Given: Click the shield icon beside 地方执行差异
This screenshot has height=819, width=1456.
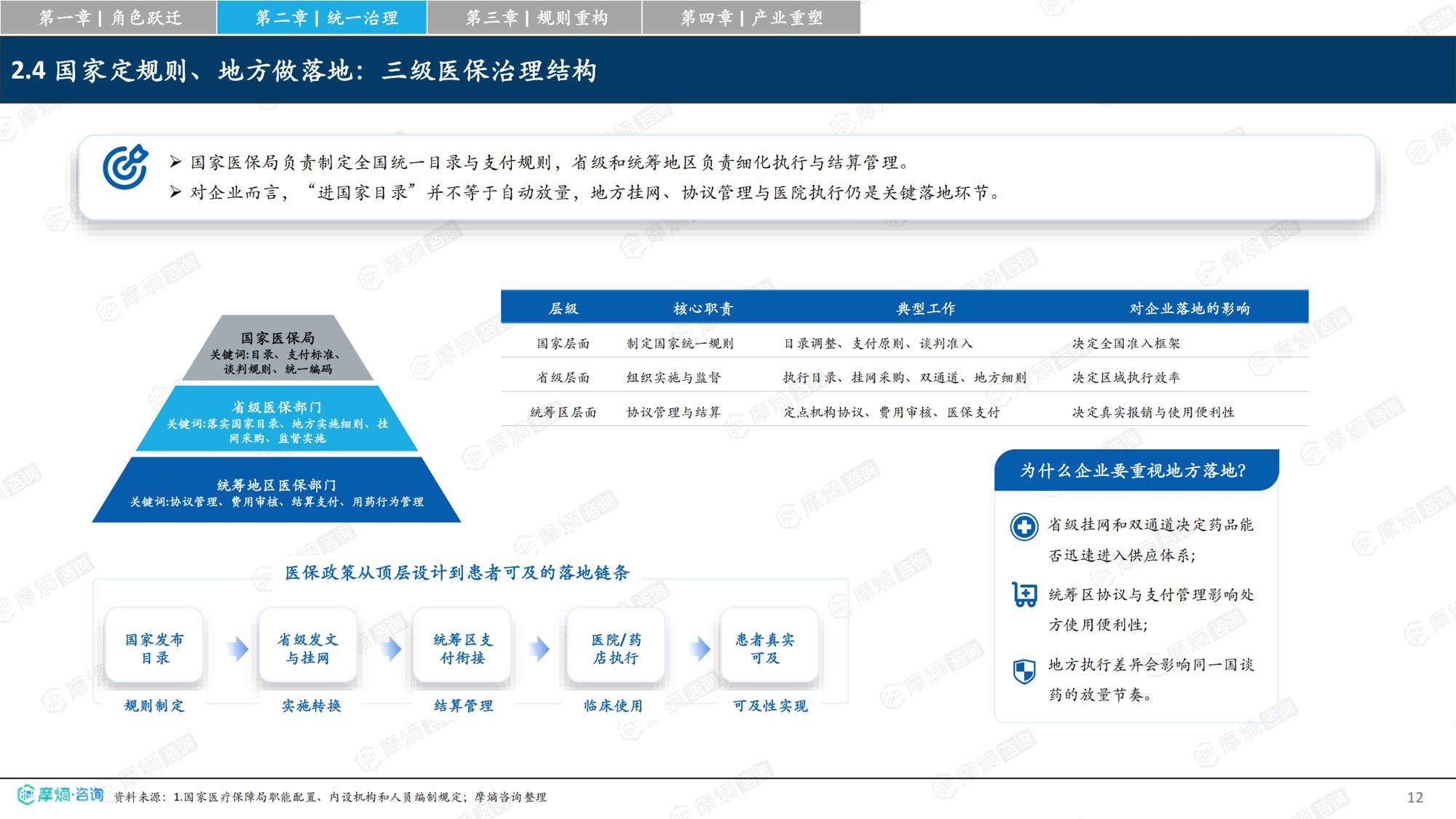Looking at the screenshot, I should point(1024,671).
